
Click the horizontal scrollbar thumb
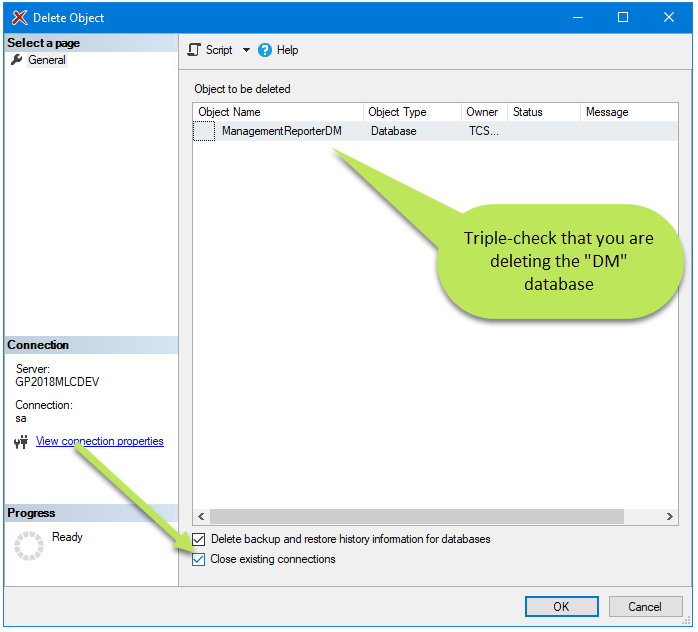point(417,516)
